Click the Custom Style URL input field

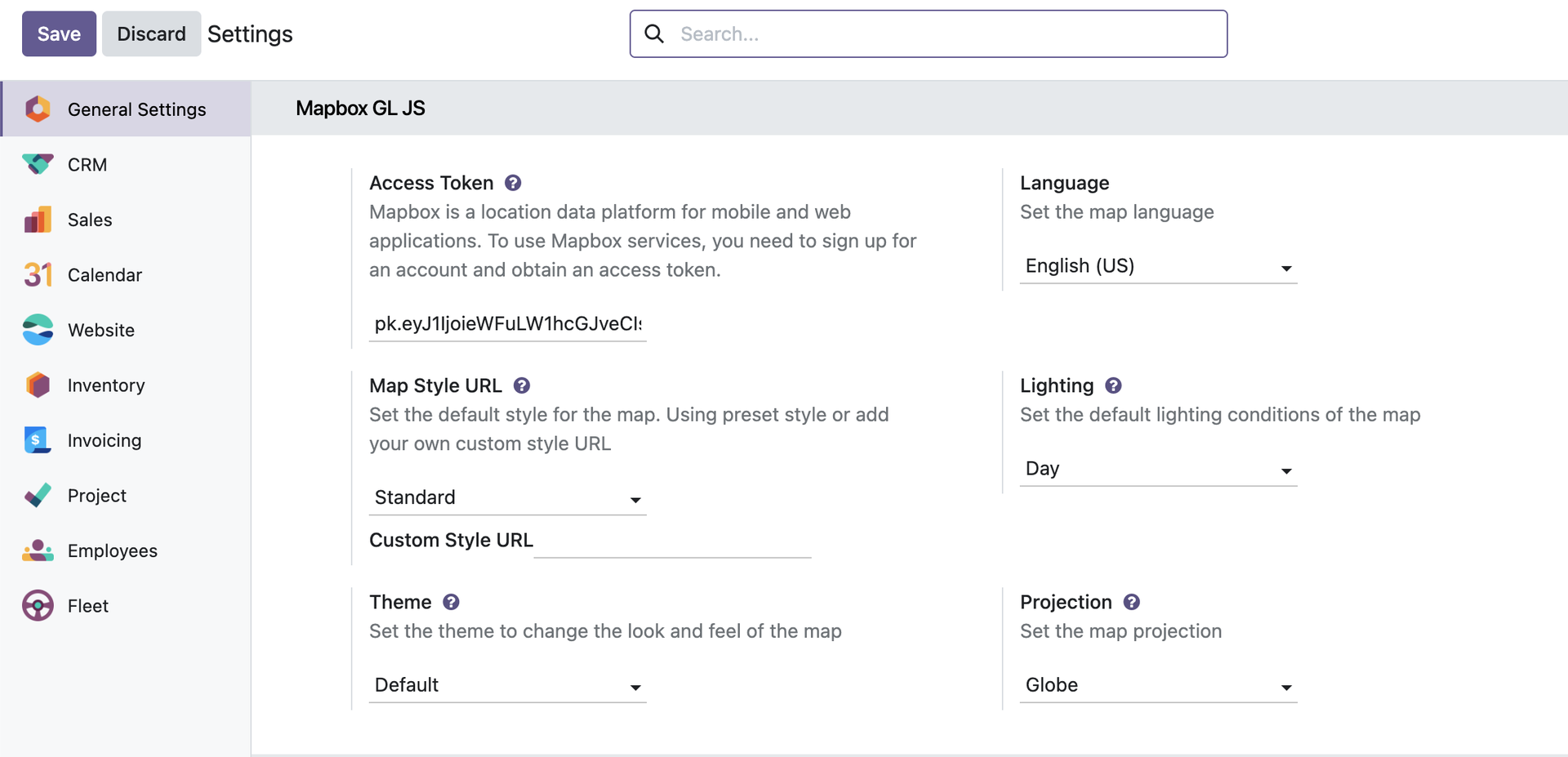tap(672, 541)
